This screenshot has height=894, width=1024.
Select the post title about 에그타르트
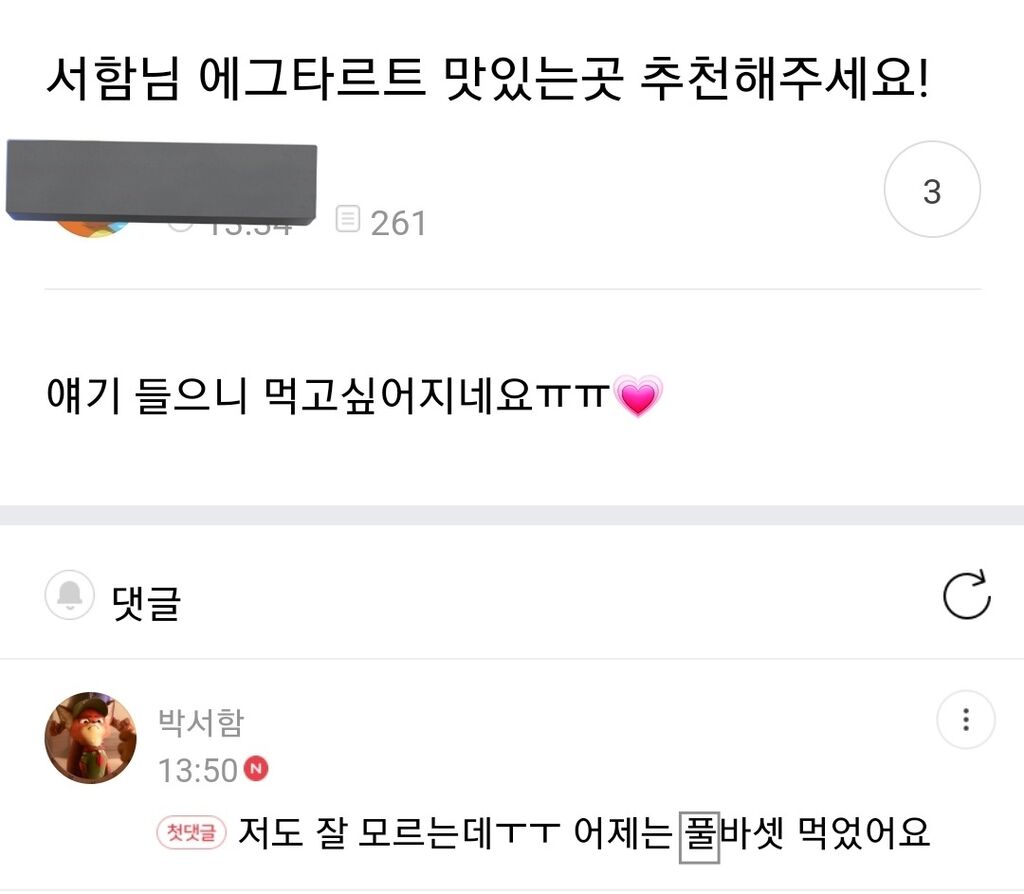point(488,80)
